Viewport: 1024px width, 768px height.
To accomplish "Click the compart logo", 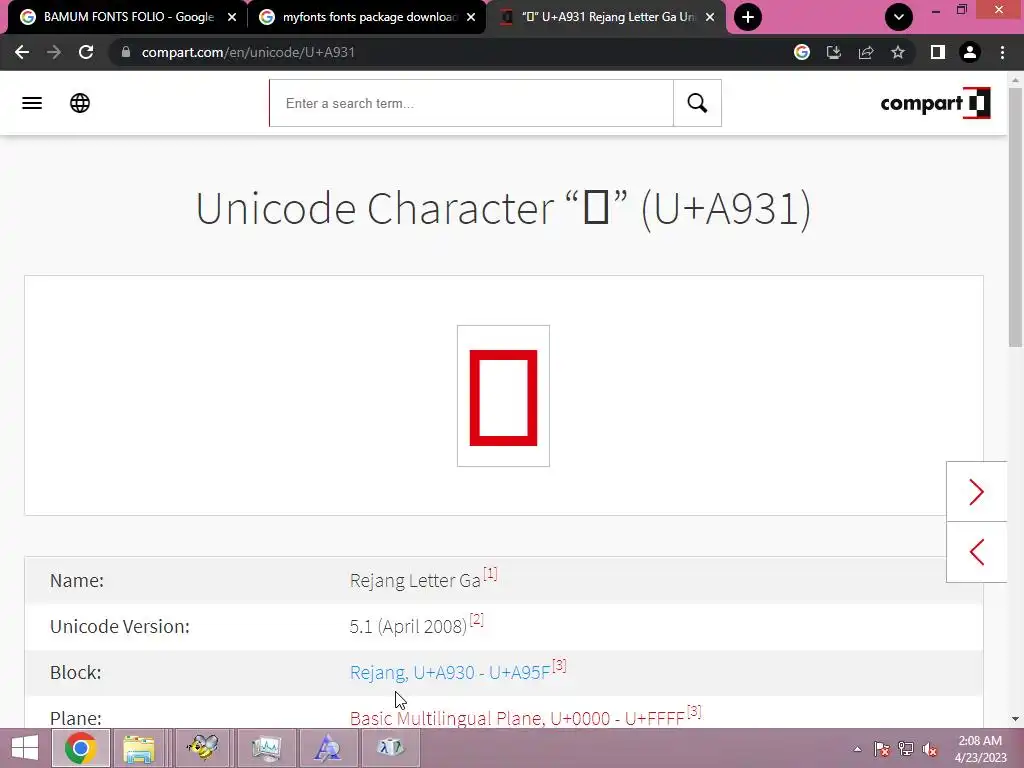I will [935, 103].
